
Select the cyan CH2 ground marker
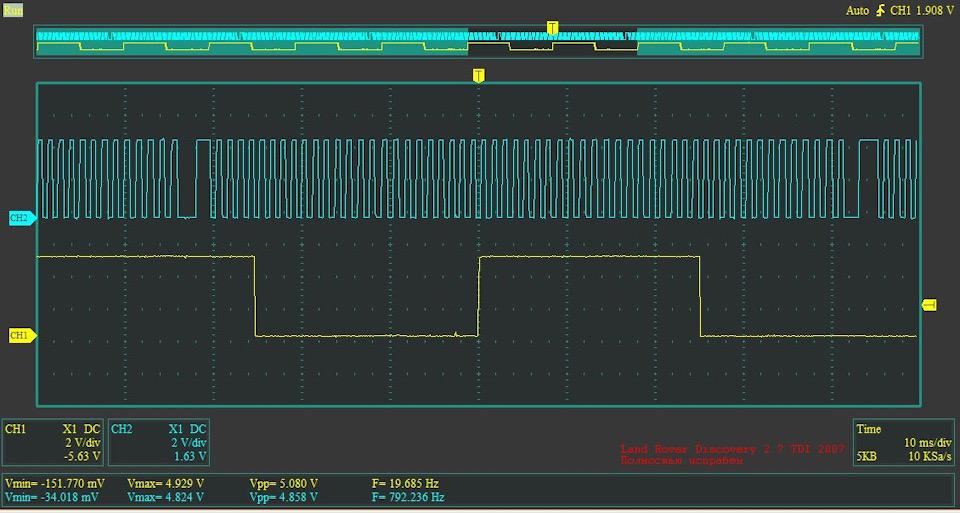[20, 217]
